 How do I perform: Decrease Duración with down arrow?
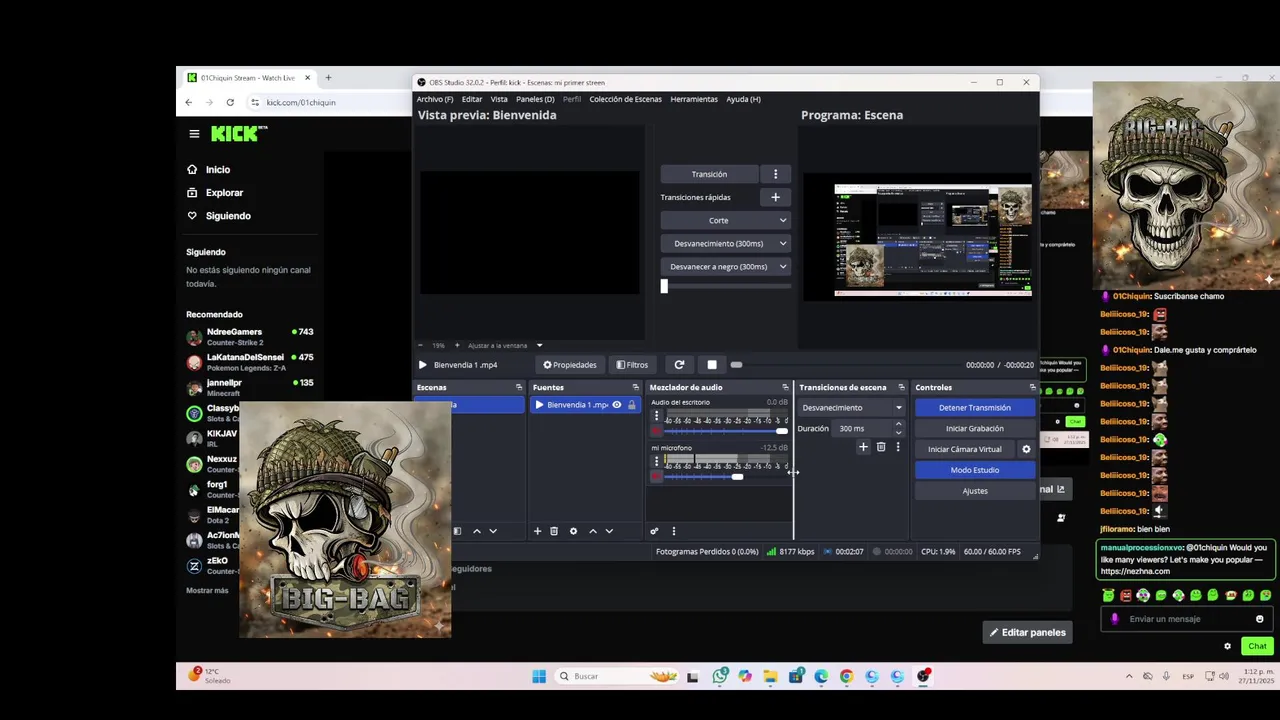[x=898, y=432]
